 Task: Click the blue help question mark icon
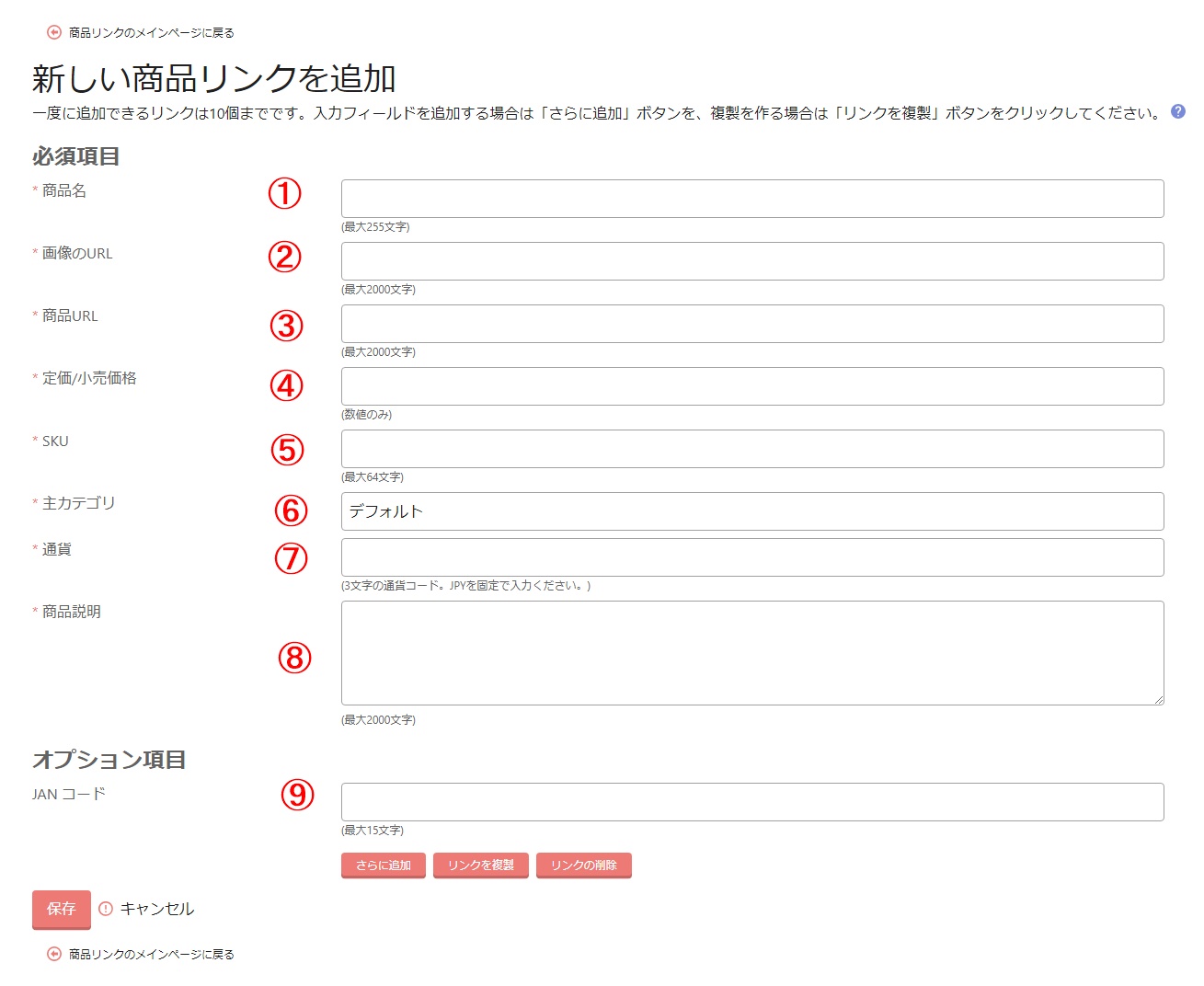1178,113
